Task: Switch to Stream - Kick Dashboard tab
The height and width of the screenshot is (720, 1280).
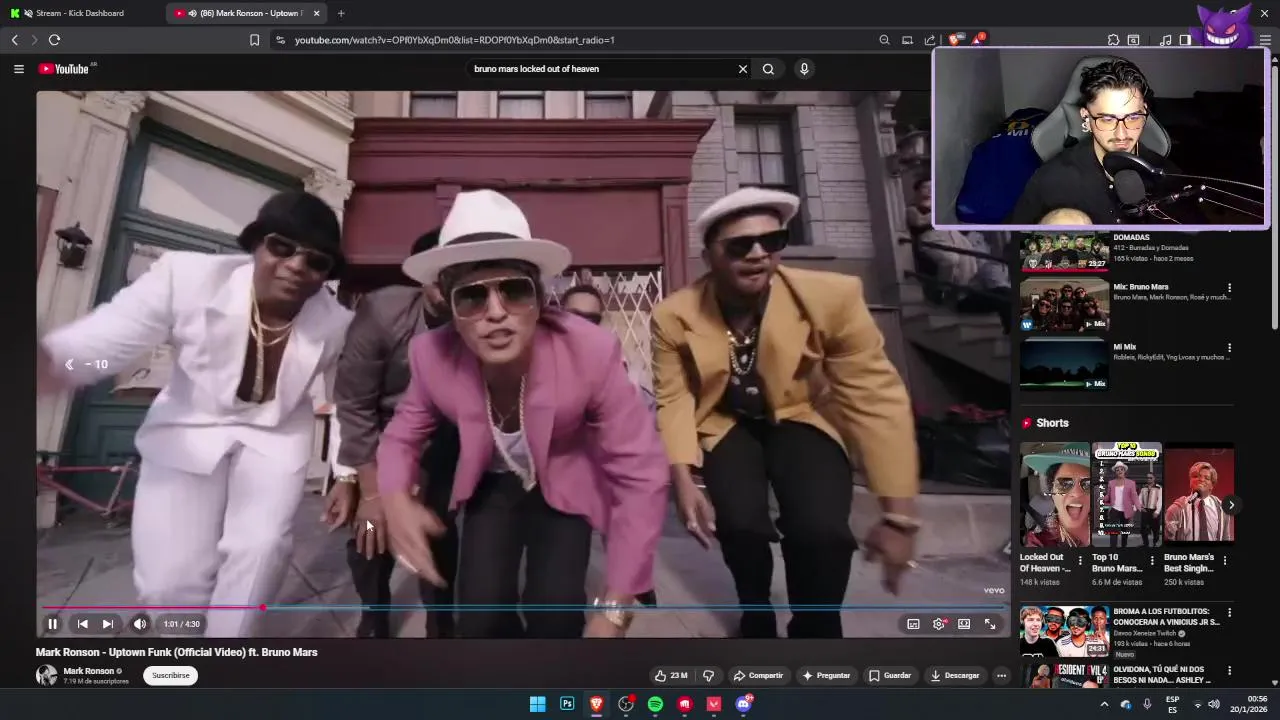Action: click(x=80, y=13)
